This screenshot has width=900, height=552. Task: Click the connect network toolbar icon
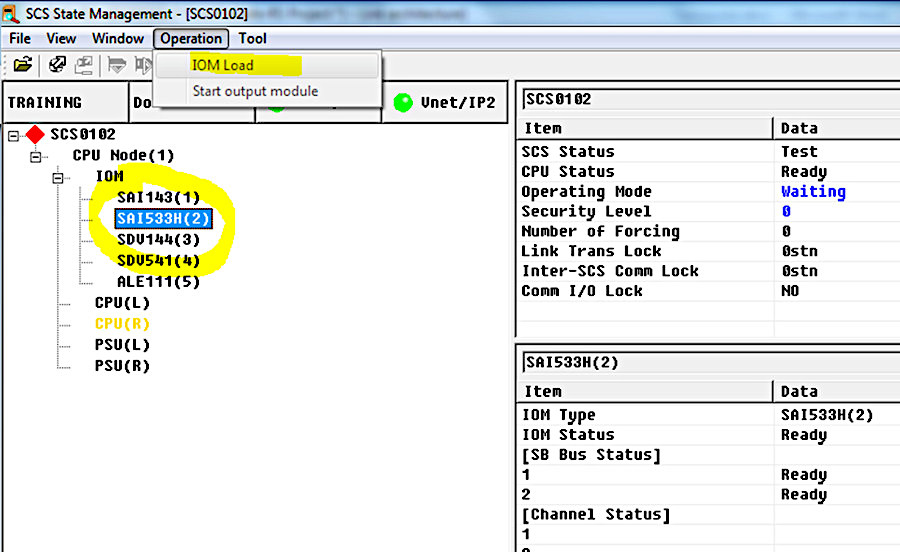tap(57, 64)
